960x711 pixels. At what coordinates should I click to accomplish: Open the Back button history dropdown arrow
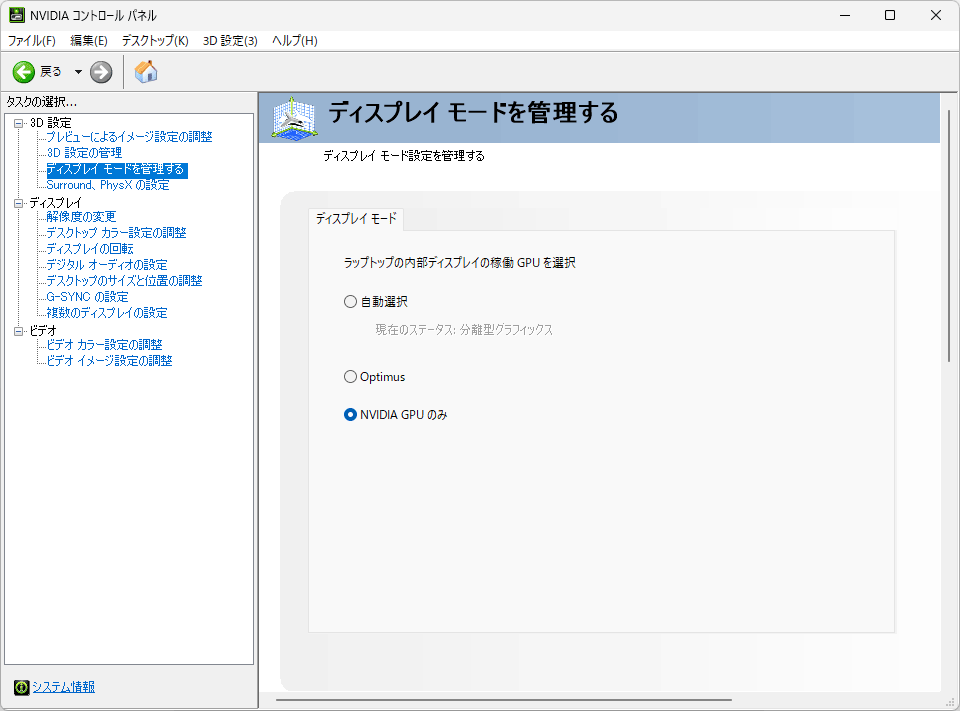pyautogui.click(x=78, y=72)
